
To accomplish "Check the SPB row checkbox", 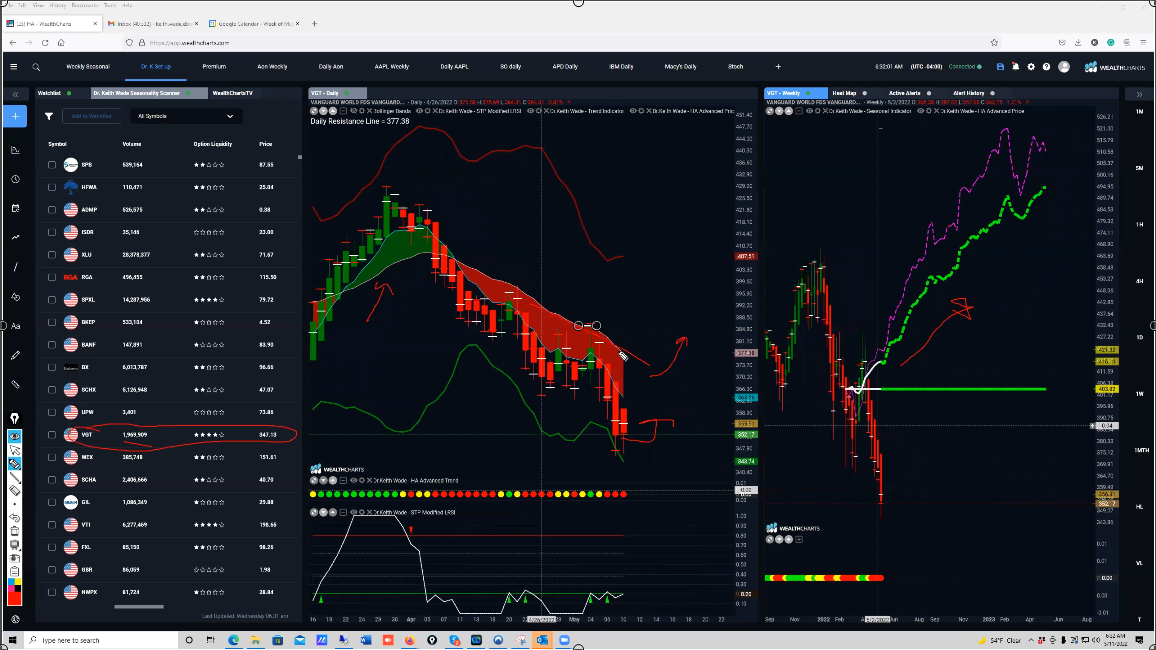I will click(52, 165).
